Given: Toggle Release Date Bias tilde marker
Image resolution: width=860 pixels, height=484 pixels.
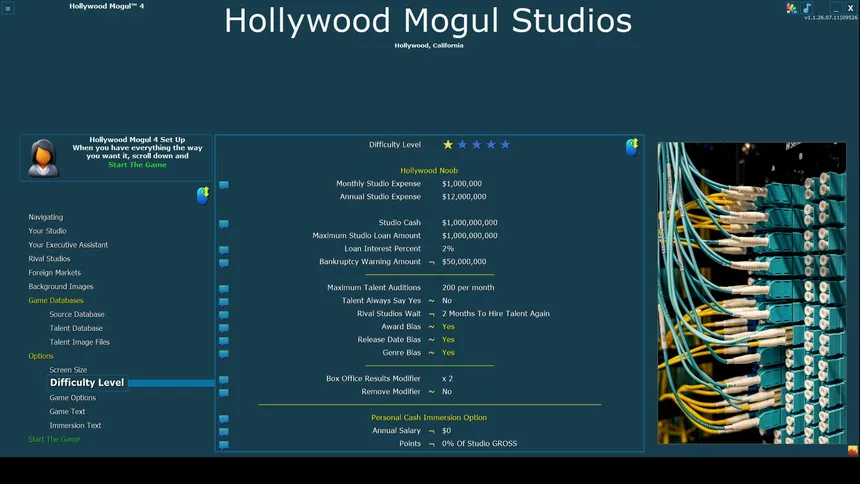Looking at the screenshot, I should coord(432,340).
